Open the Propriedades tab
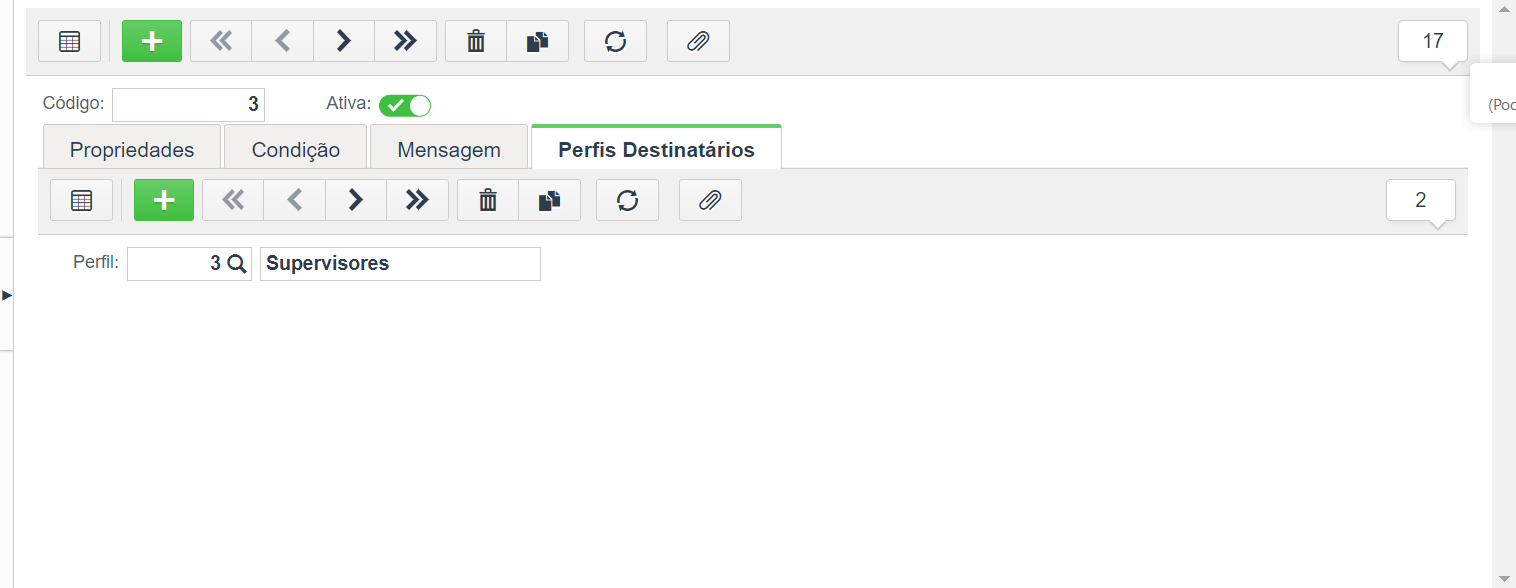This screenshot has width=1516, height=588. 132,149
